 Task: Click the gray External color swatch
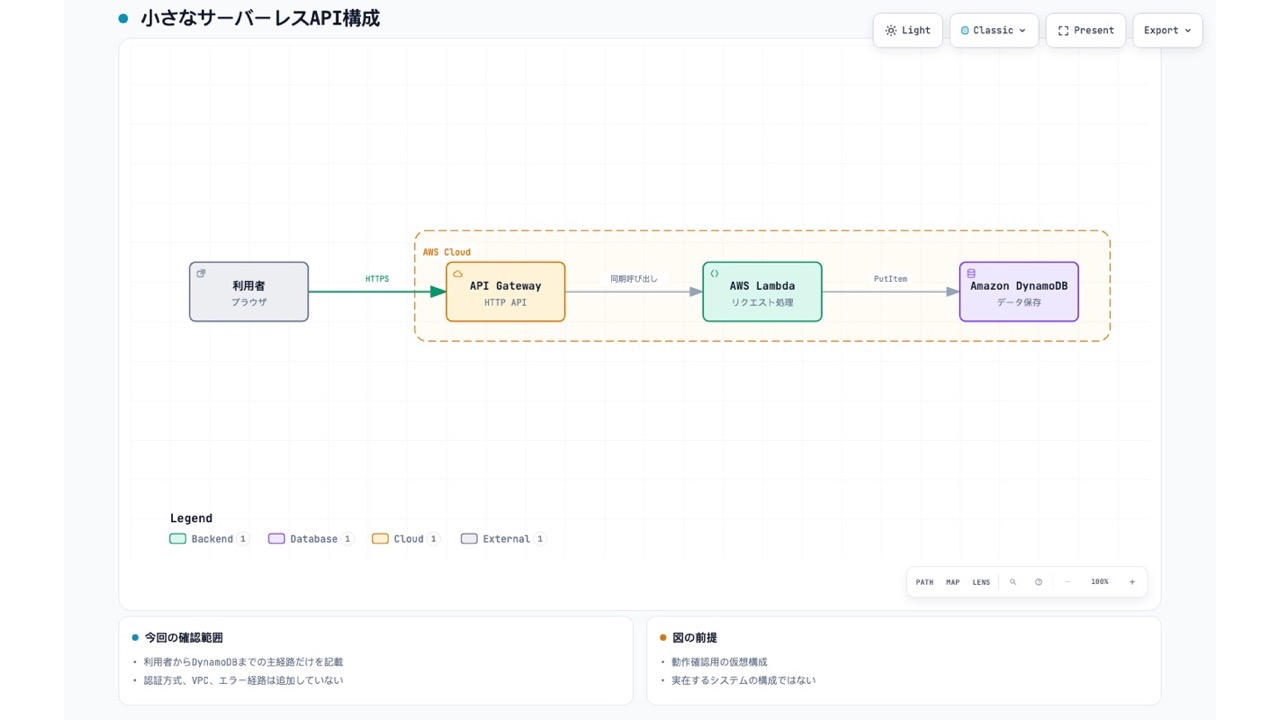click(x=469, y=539)
